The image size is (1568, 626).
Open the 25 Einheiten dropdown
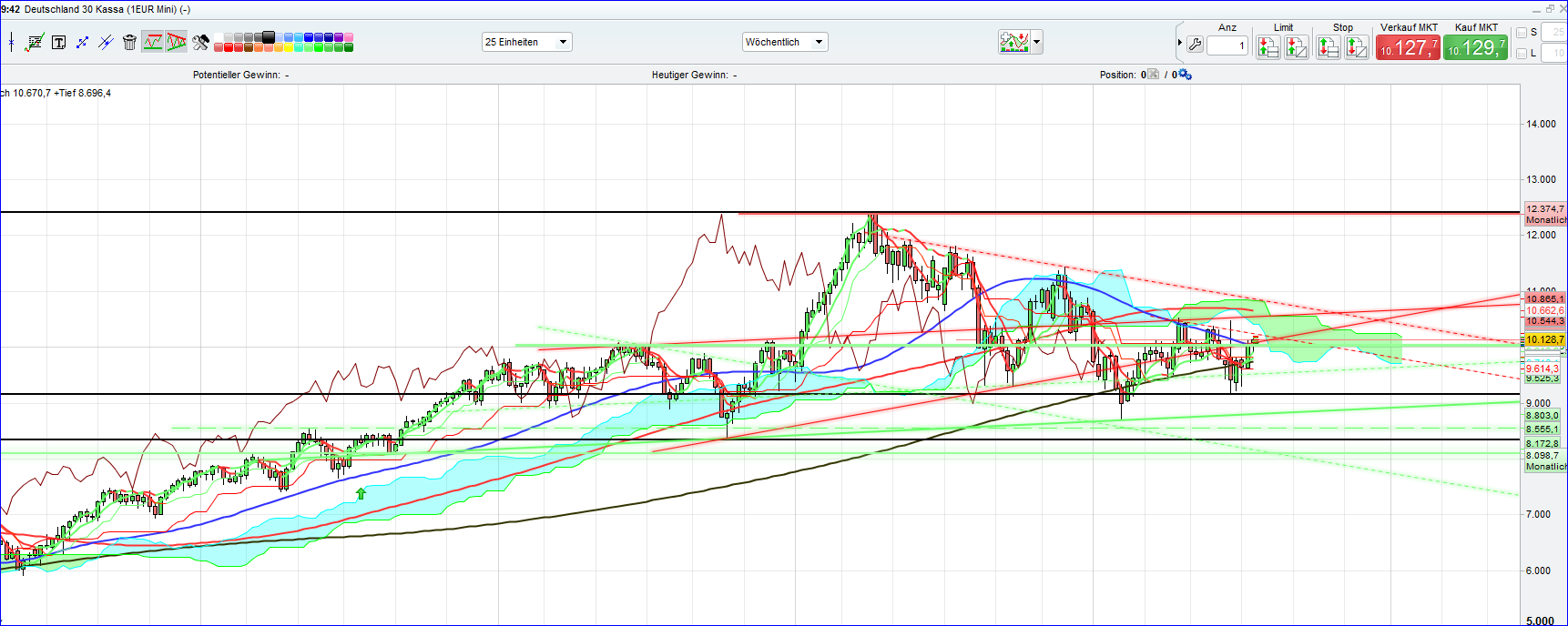point(526,42)
